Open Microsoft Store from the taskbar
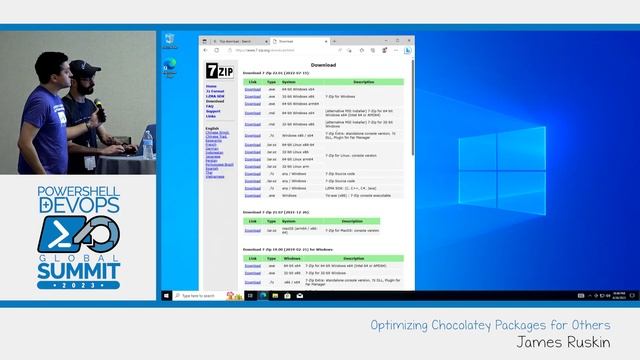 coord(287,296)
